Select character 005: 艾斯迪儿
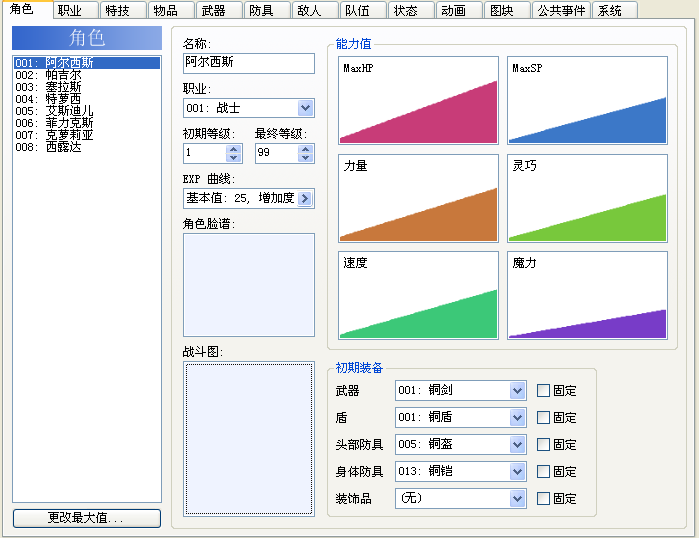Screen dimensions: 699x538 (86, 111)
